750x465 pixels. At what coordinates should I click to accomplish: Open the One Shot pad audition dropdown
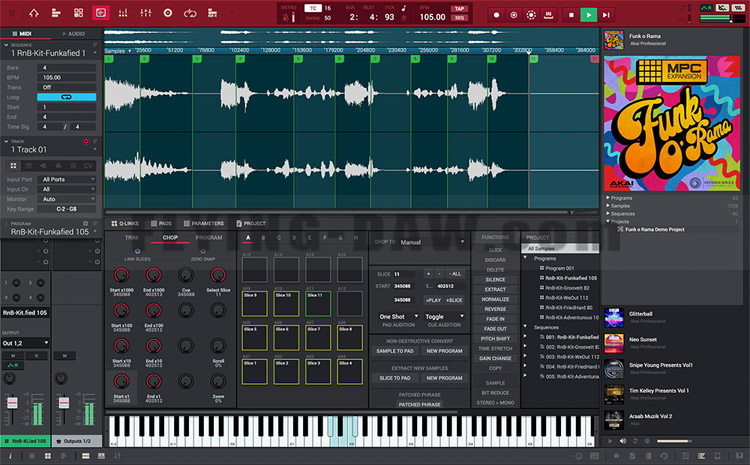(x=398, y=317)
